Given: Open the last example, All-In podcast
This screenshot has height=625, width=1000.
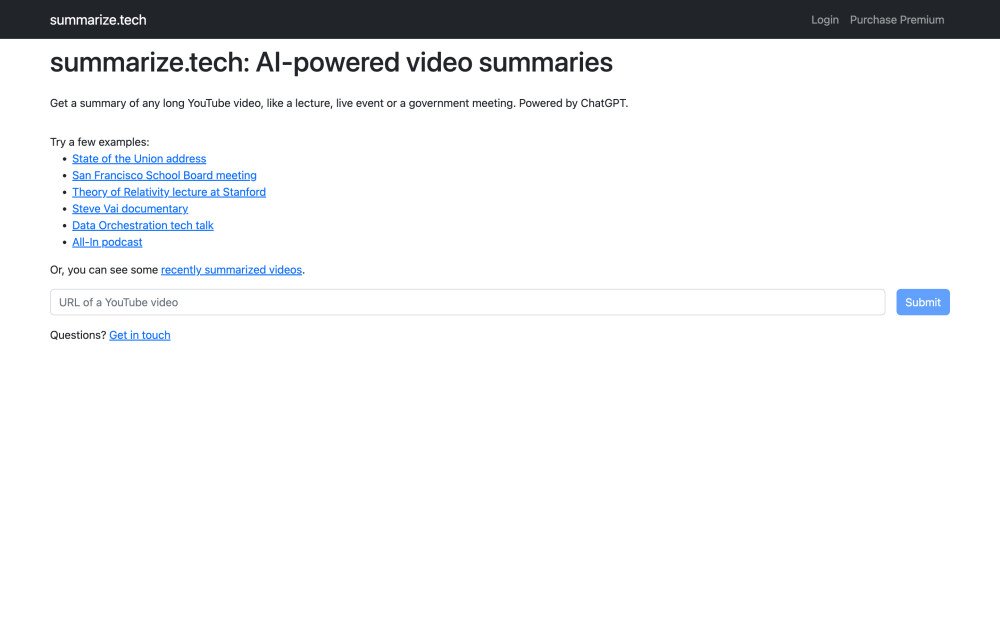Looking at the screenshot, I should (x=107, y=241).
